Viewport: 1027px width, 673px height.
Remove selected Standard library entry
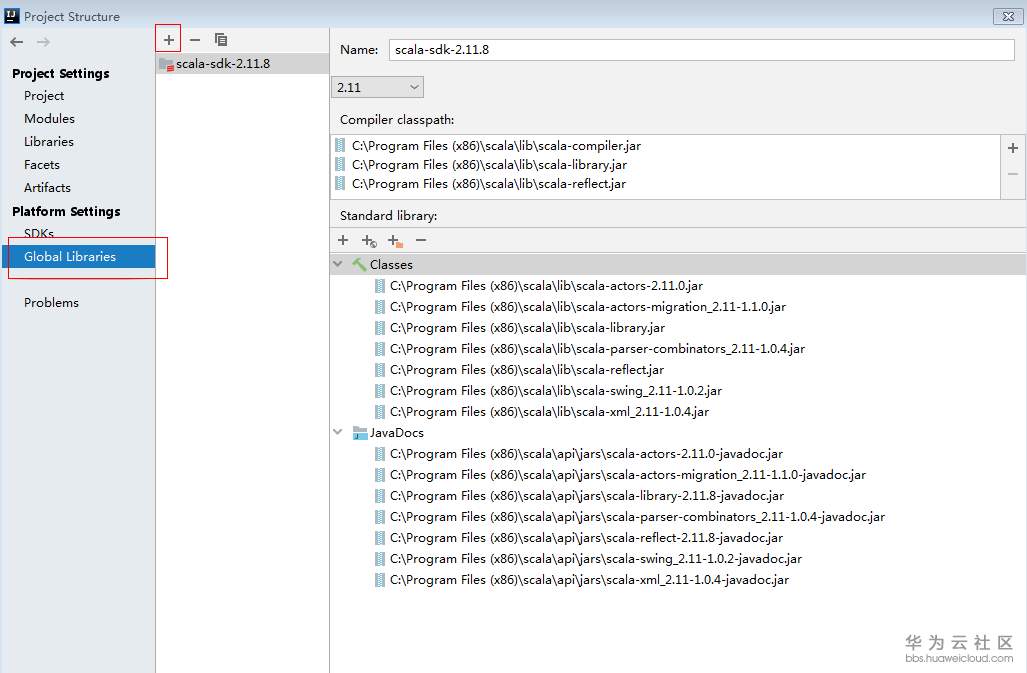pyautogui.click(x=420, y=240)
